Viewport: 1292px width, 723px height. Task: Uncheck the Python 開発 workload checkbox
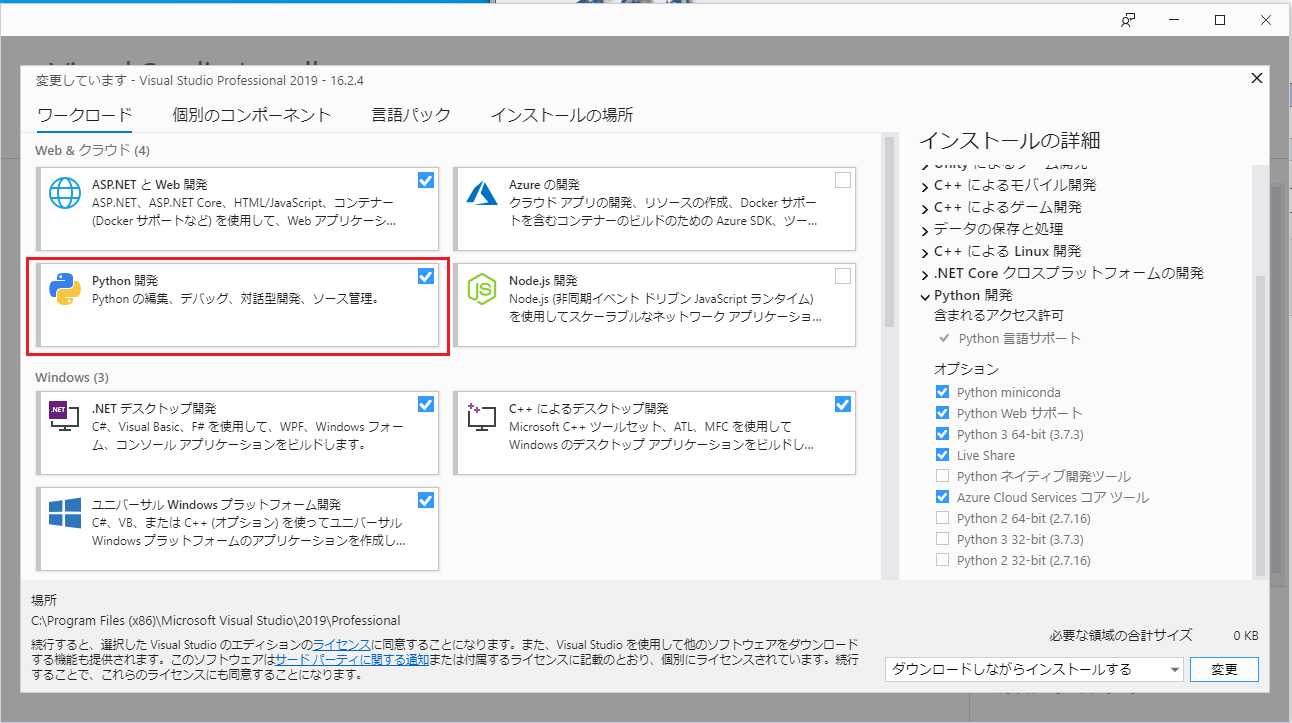click(x=426, y=276)
